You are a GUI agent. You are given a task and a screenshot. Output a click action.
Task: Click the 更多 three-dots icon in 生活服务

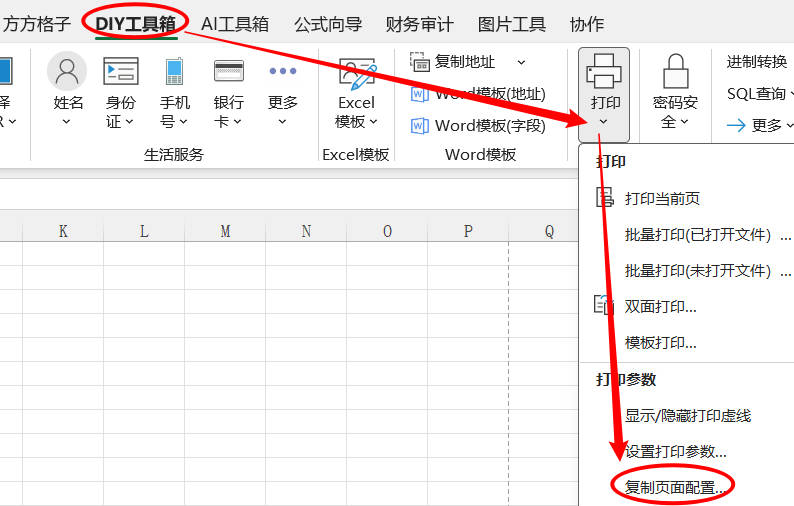283,72
